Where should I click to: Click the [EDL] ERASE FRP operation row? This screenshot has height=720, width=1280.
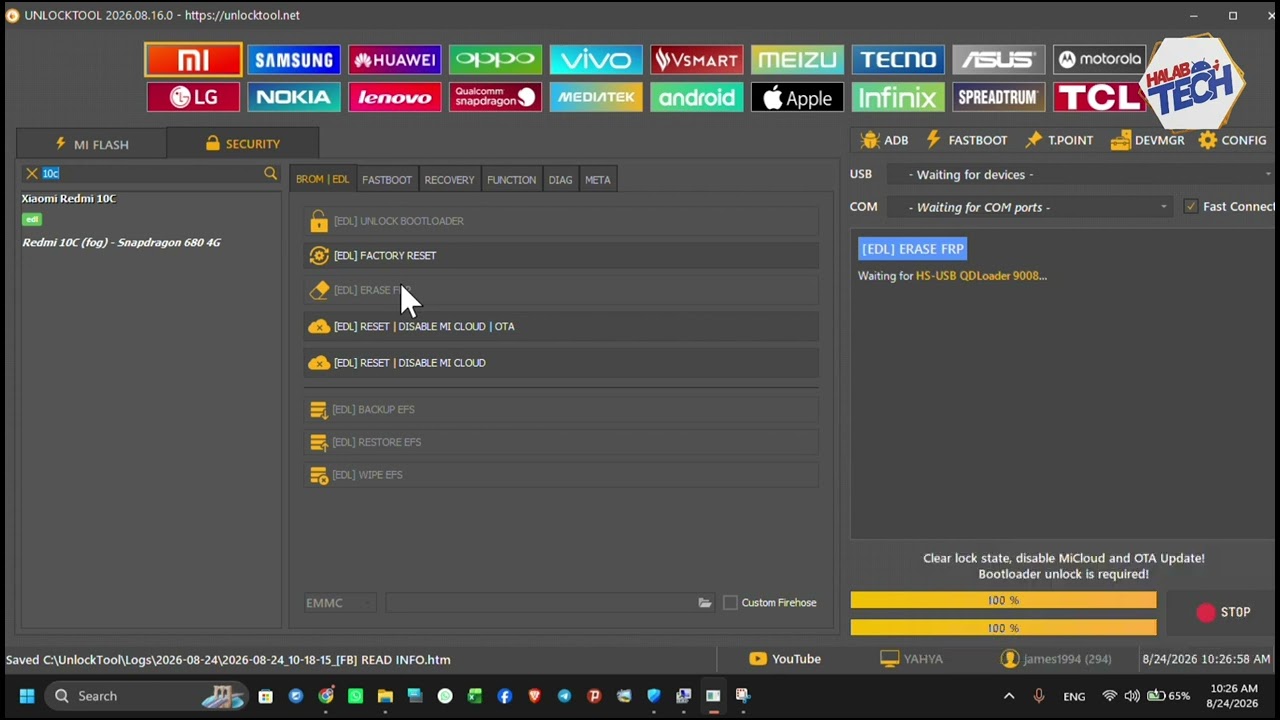pyautogui.click(x=561, y=290)
